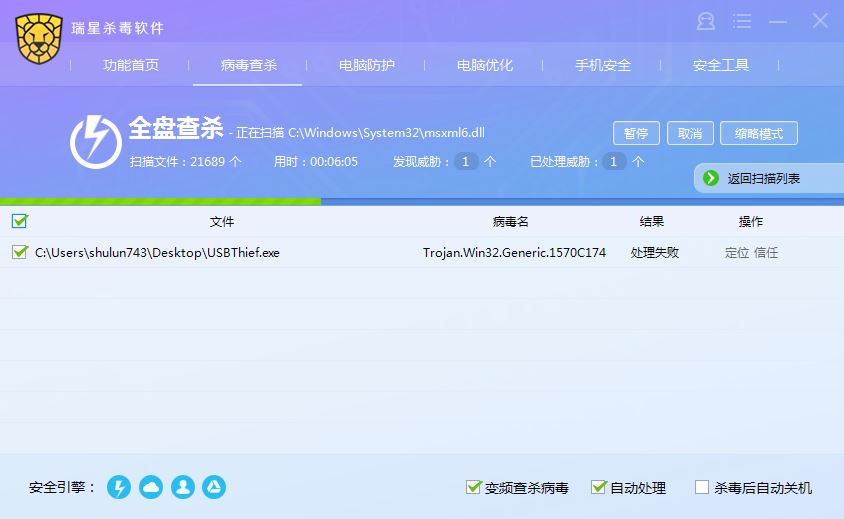The height and width of the screenshot is (519, 844).
Task: Click the green arrow beside 返回扫描列表
Action: click(x=711, y=178)
